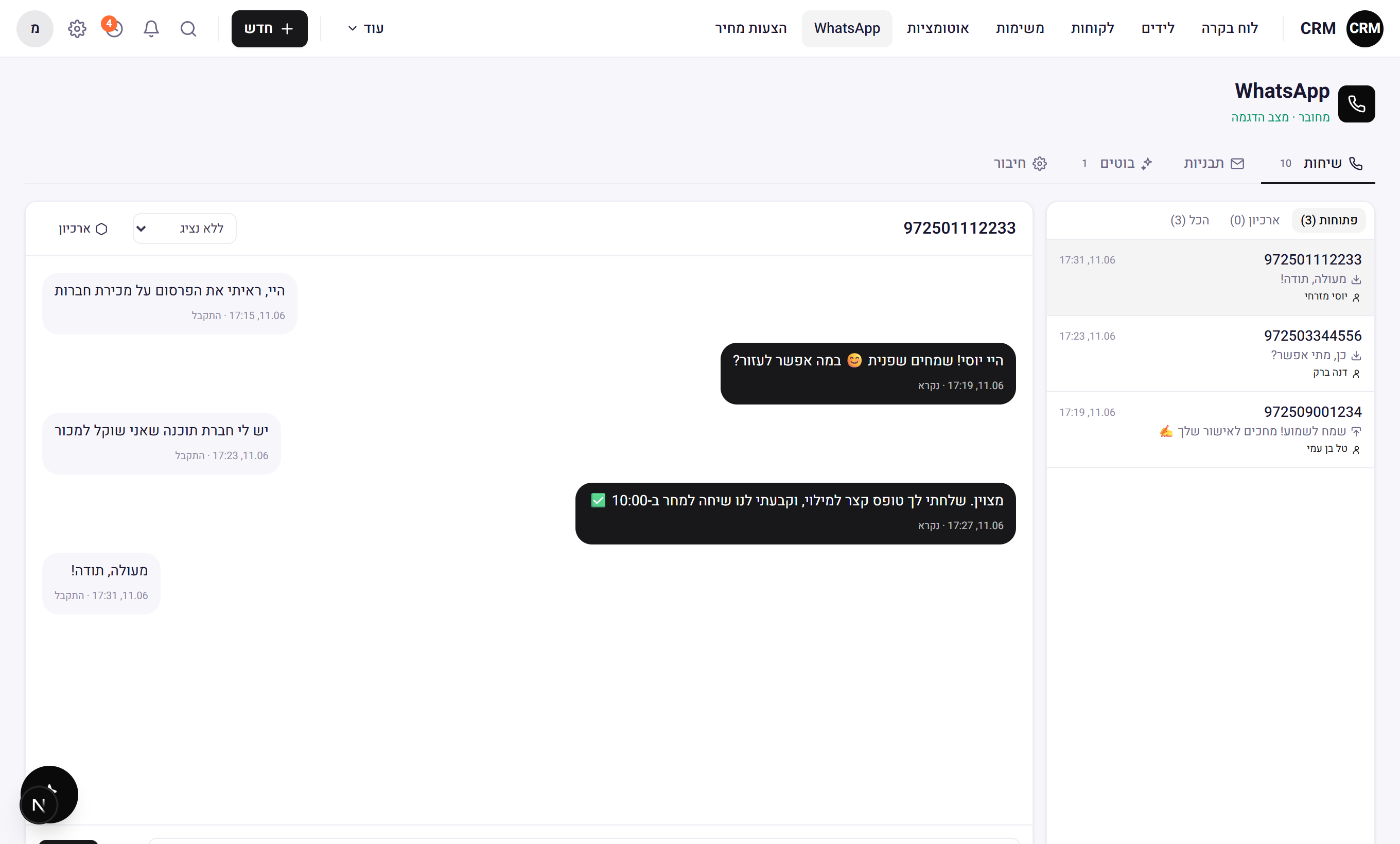Screen dimensions: 1400x844
Task: Click the person icon next to טל בן עמי
Action: pos(1356,449)
